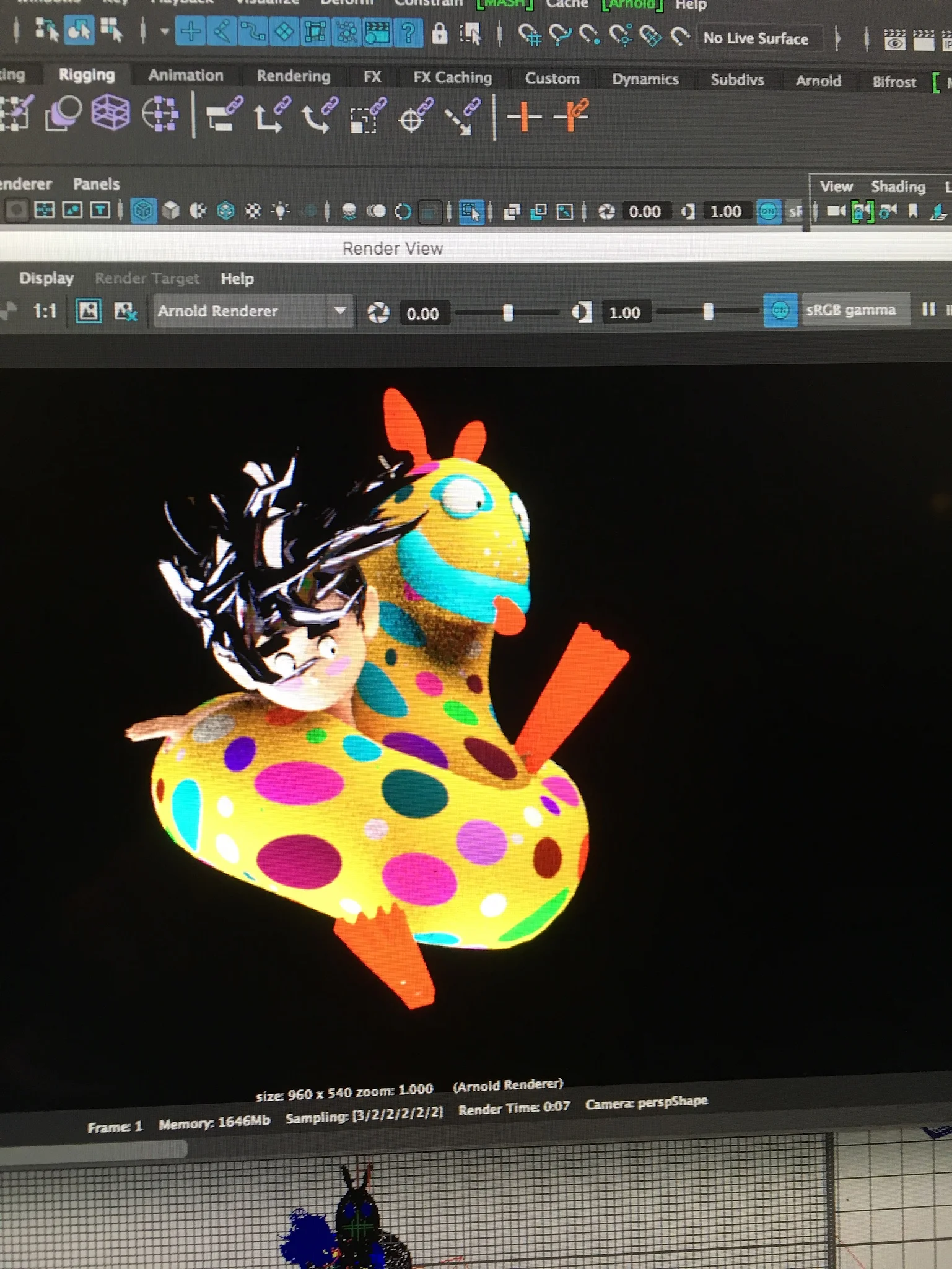Enable snap to view planes icon
The width and height of the screenshot is (952, 1269).
650,37
